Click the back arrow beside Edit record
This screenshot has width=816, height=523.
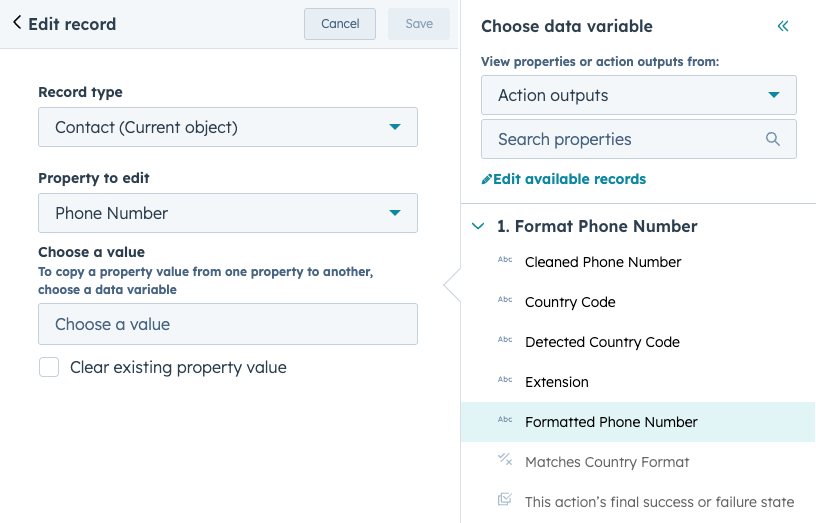point(17,23)
